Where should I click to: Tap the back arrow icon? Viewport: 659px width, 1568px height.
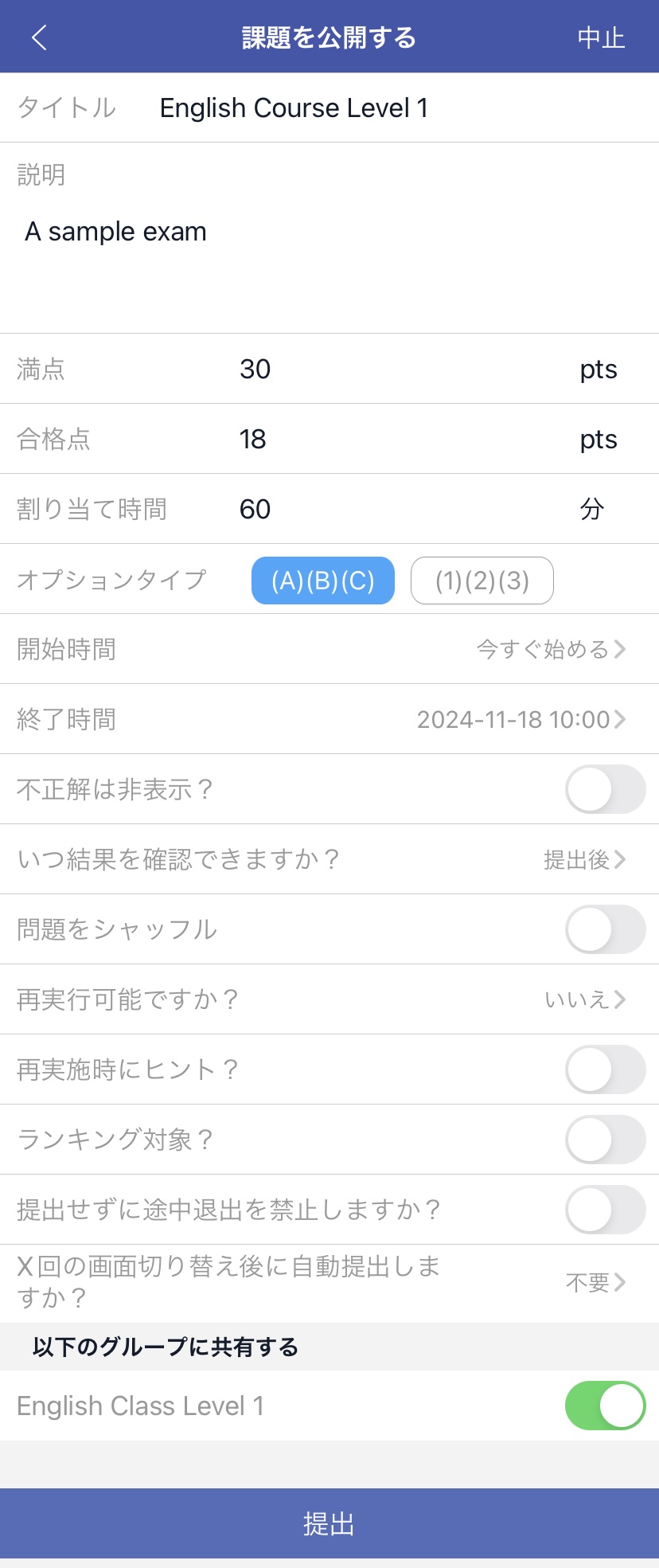coord(39,37)
